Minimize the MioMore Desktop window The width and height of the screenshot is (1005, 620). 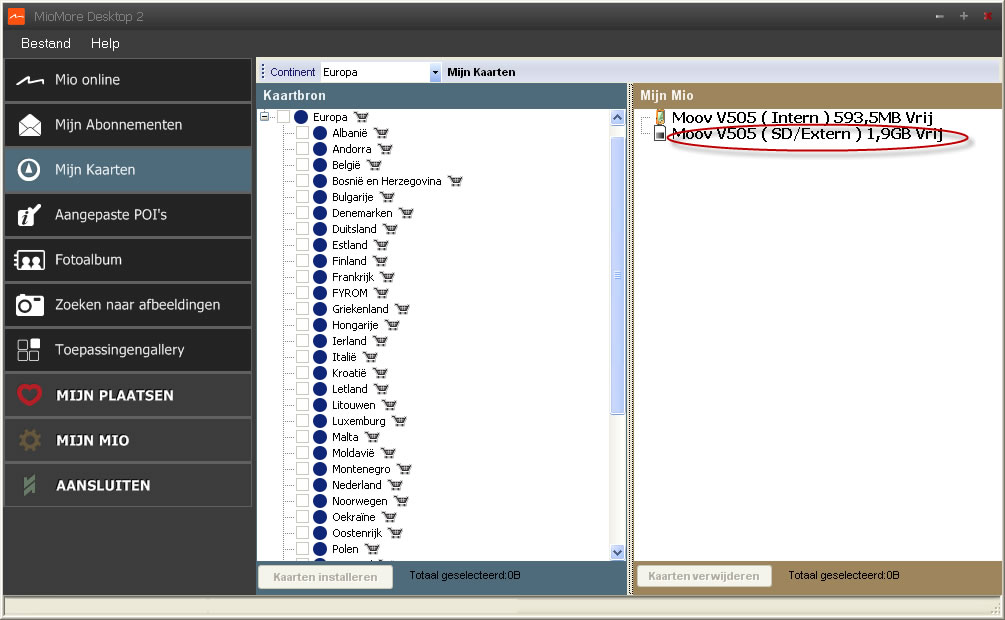click(940, 16)
